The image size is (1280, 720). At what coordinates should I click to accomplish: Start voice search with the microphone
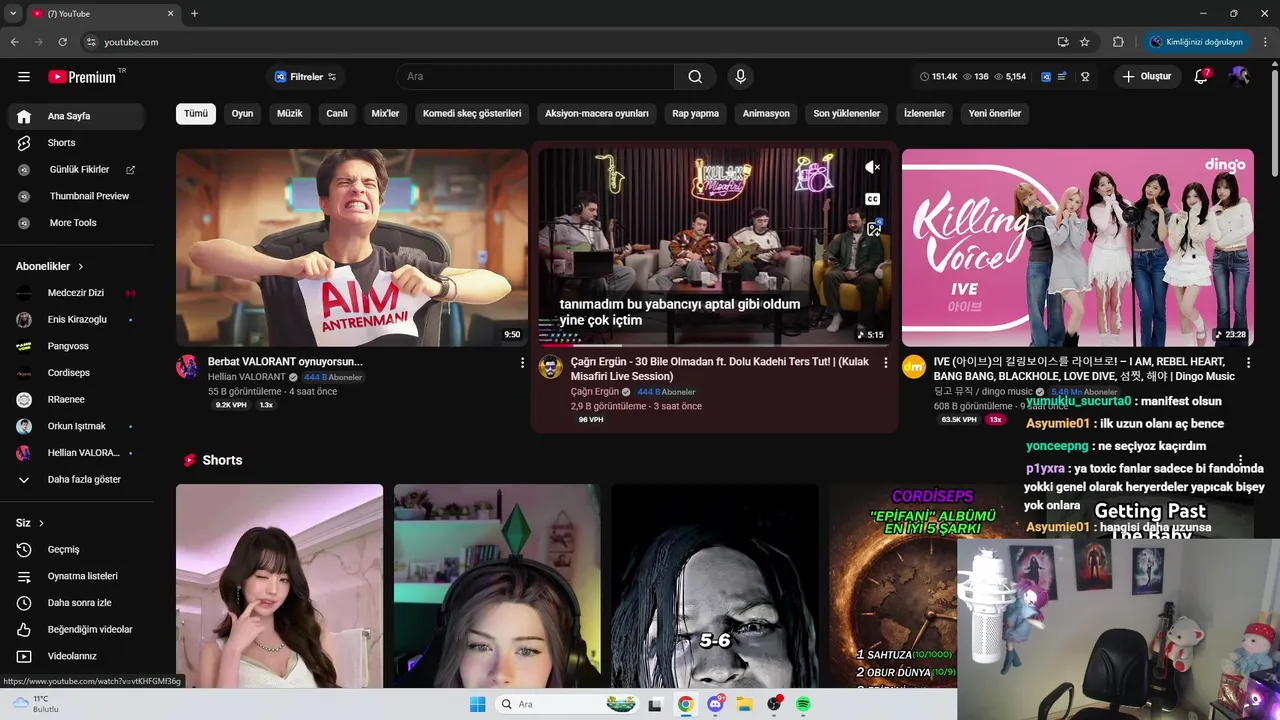click(x=740, y=77)
